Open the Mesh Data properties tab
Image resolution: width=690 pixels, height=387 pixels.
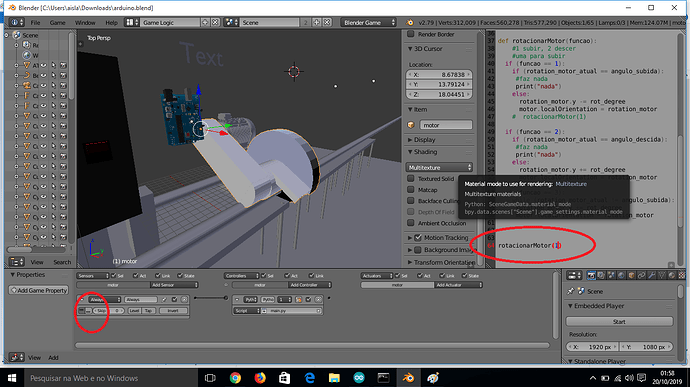662,275
